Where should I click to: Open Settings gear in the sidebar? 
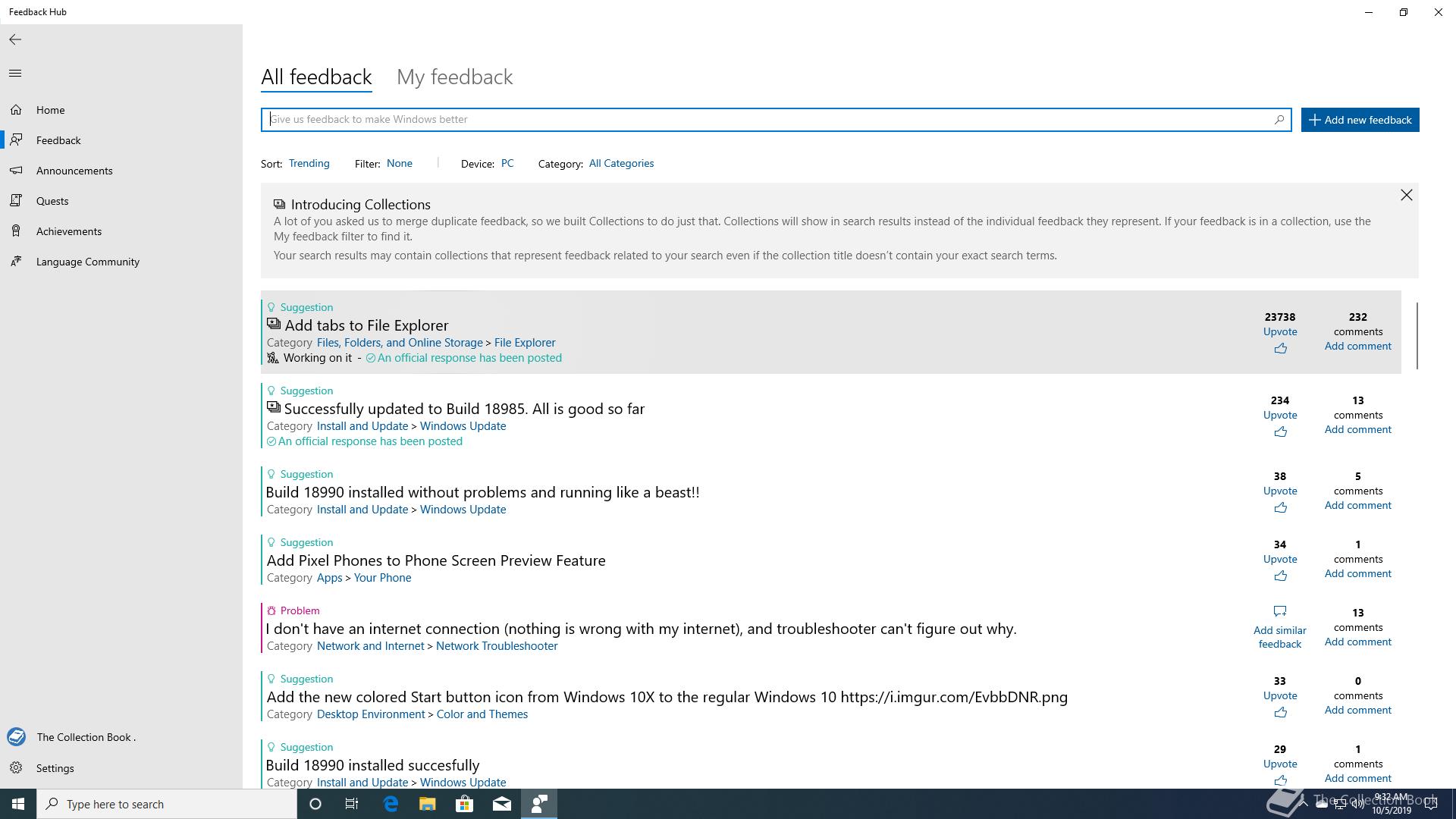(x=16, y=768)
